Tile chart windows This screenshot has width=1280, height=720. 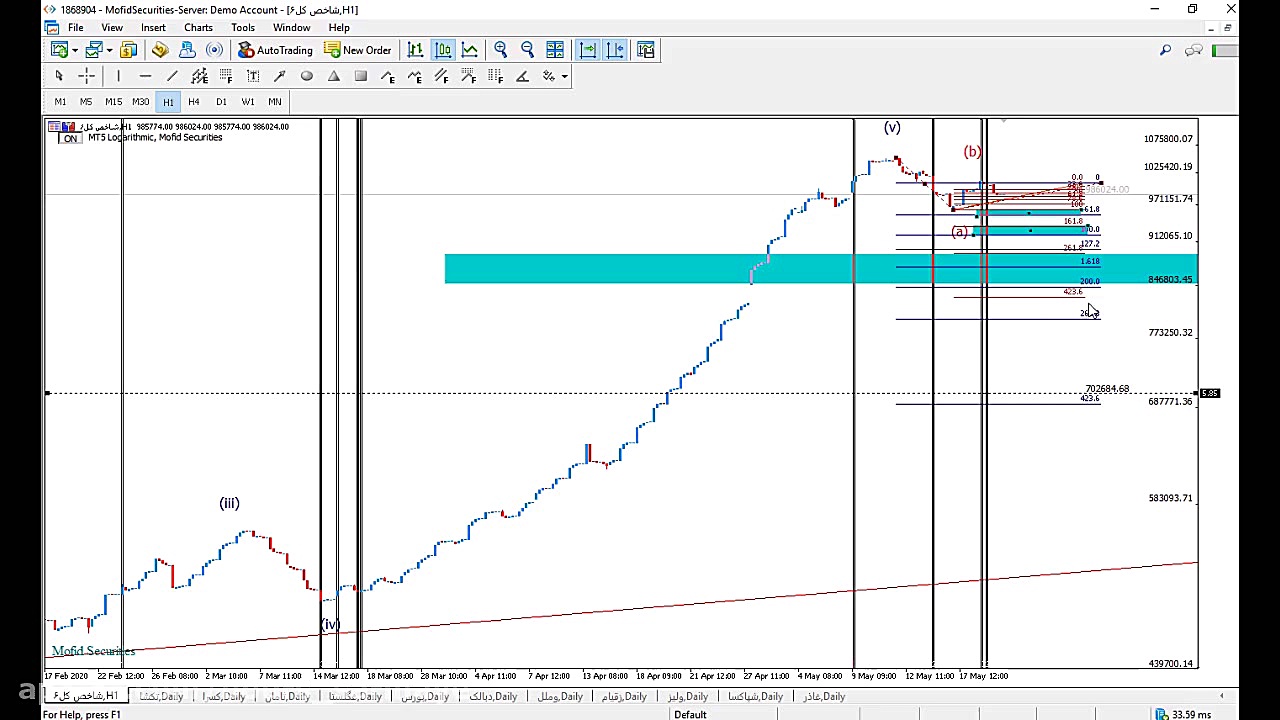pos(555,50)
